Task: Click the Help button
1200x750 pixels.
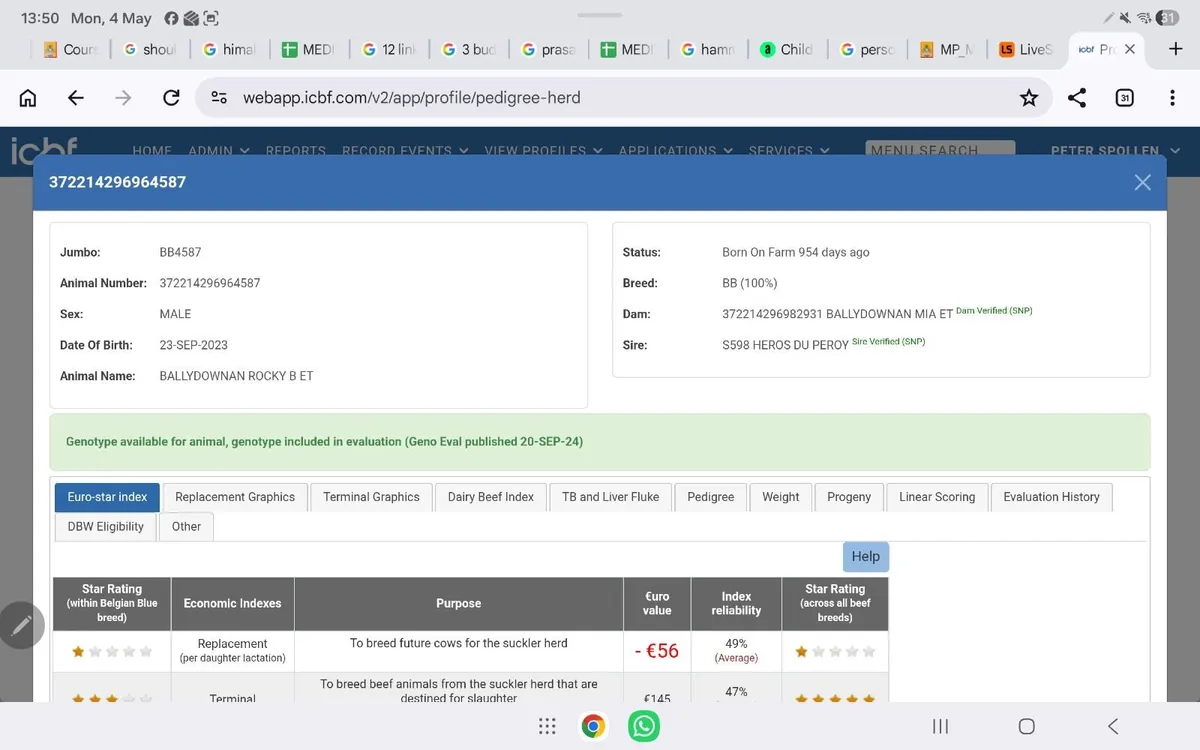Action: (x=866, y=557)
